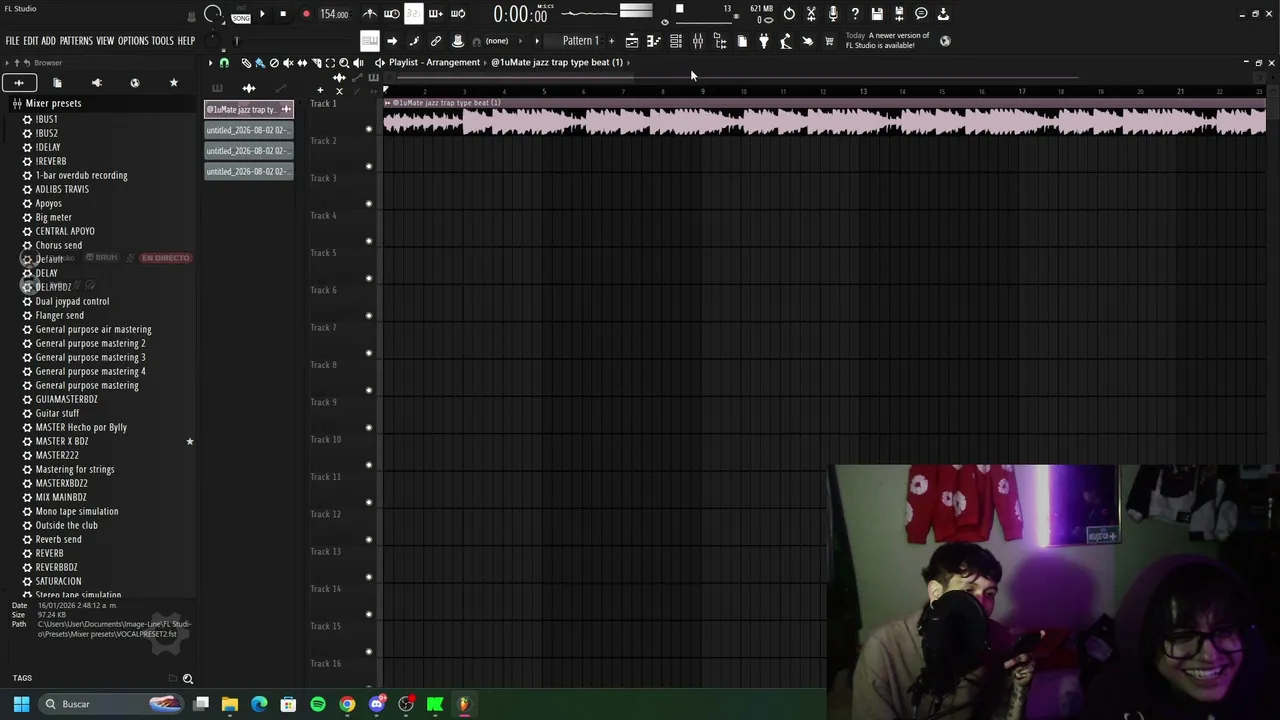This screenshot has width=1280, height=720.
Task: Click the 'Playlist - Arrangement' title dropdown
Action: (434, 62)
